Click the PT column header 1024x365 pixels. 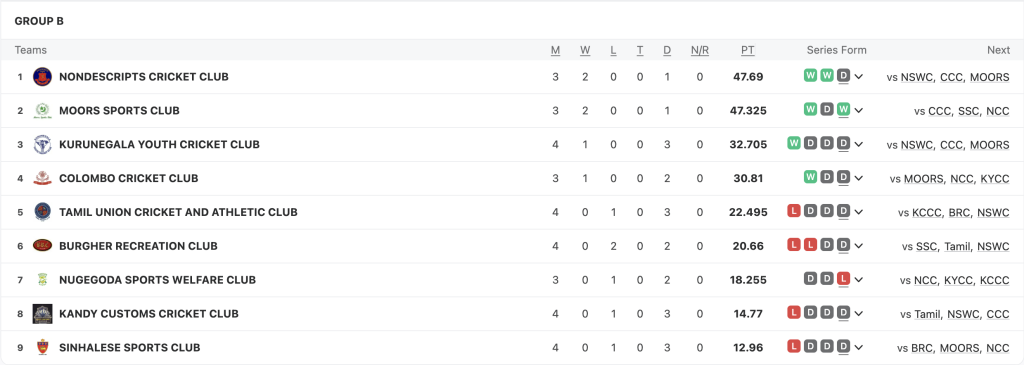tap(748, 50)
